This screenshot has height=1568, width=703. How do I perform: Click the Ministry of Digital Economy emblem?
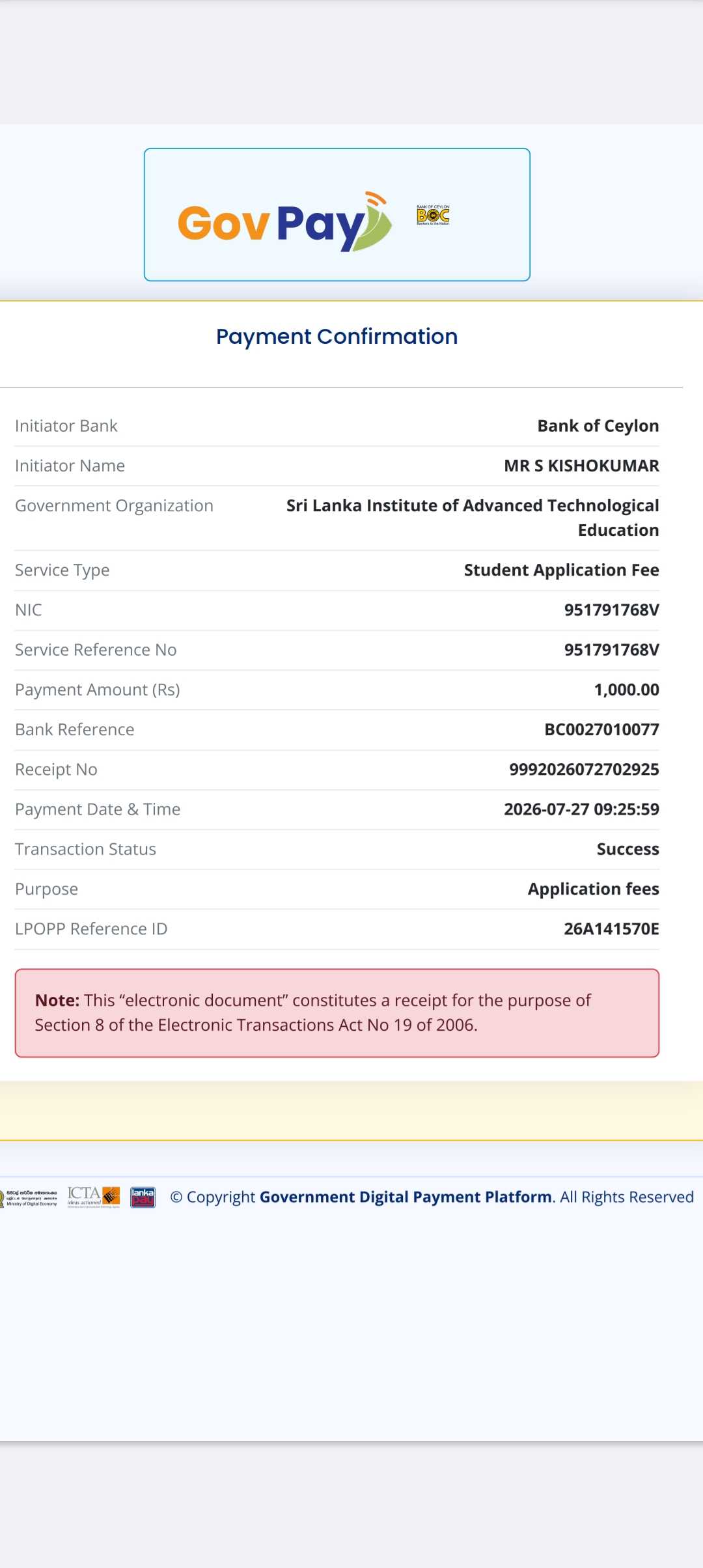tap(29, 1198)
